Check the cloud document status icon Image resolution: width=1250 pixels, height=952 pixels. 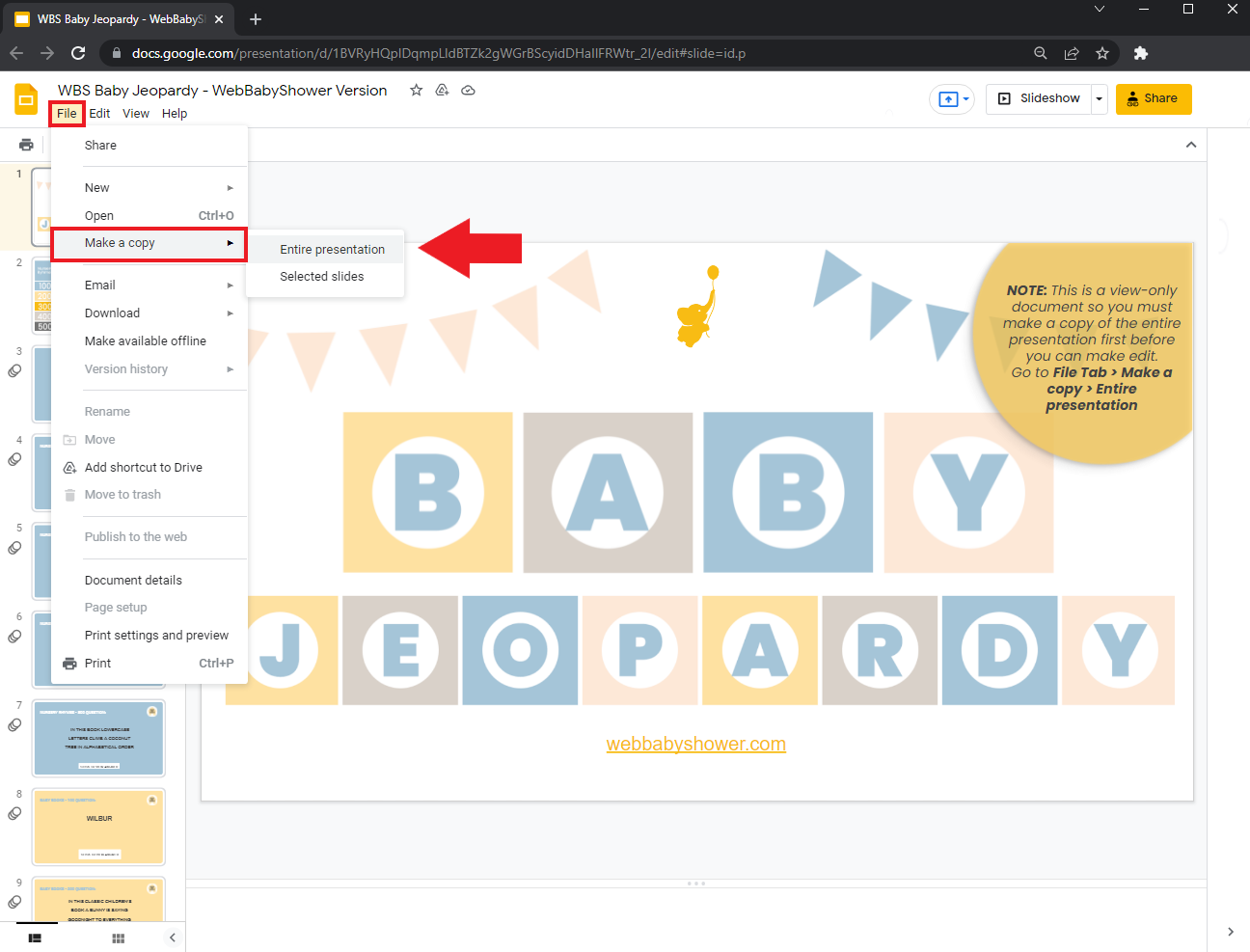click(469, 90)
